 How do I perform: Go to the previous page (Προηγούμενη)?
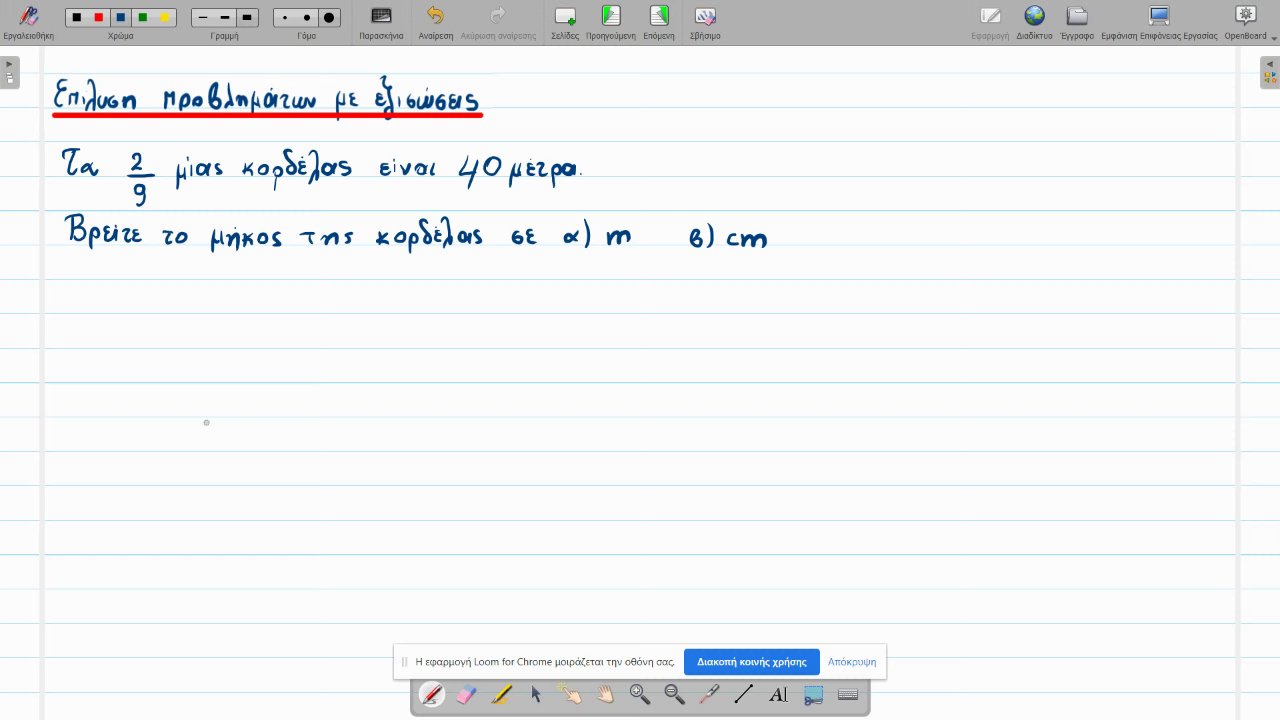611,22
